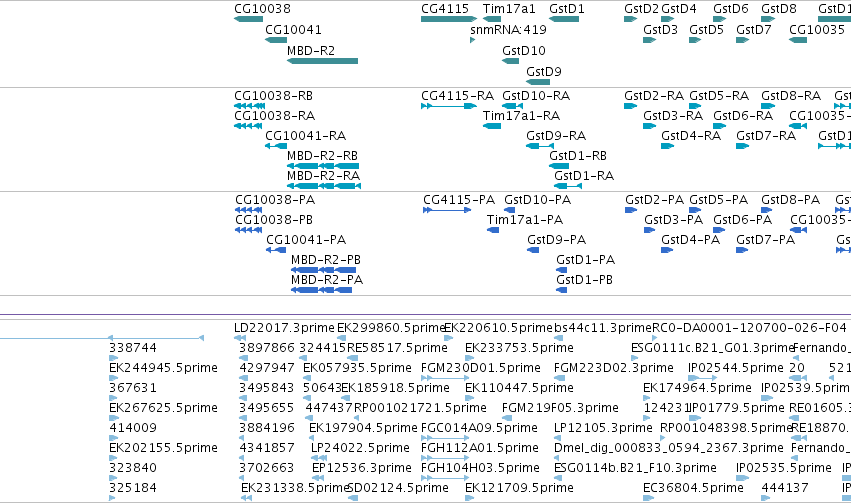Viewport: 851px width, 503px height.
Task: Click the MBD-R2 gene feature bar
Action: (322, 61)
